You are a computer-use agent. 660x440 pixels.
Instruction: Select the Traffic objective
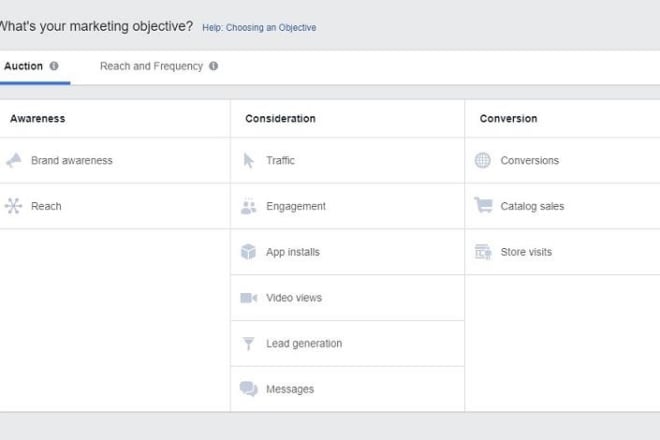coord(280,160)
